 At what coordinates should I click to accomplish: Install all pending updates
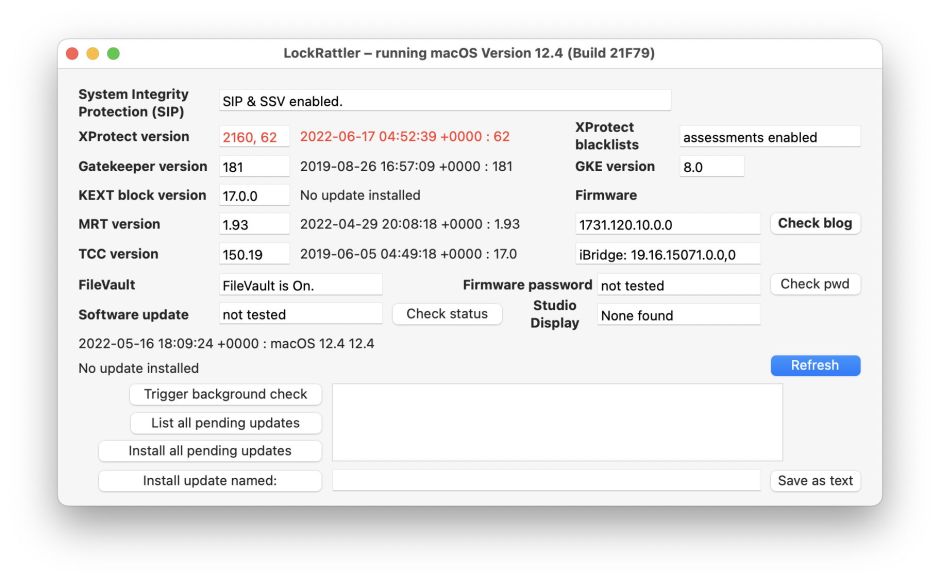(210, 451)
